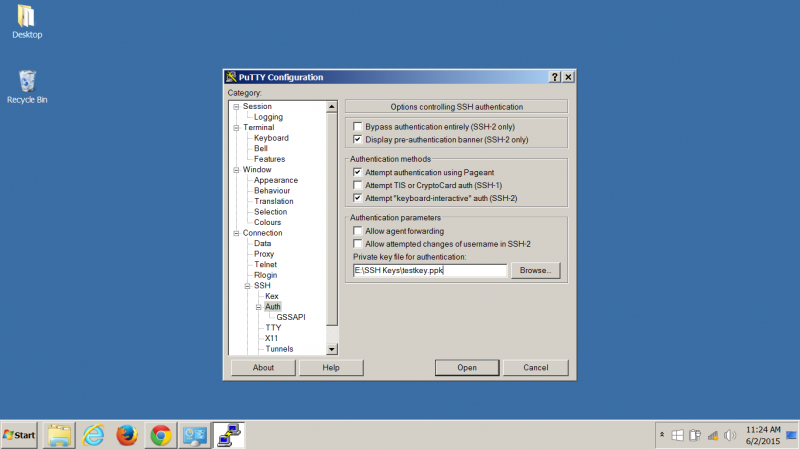Open Proxy settings category

click(x=264, y=254)
